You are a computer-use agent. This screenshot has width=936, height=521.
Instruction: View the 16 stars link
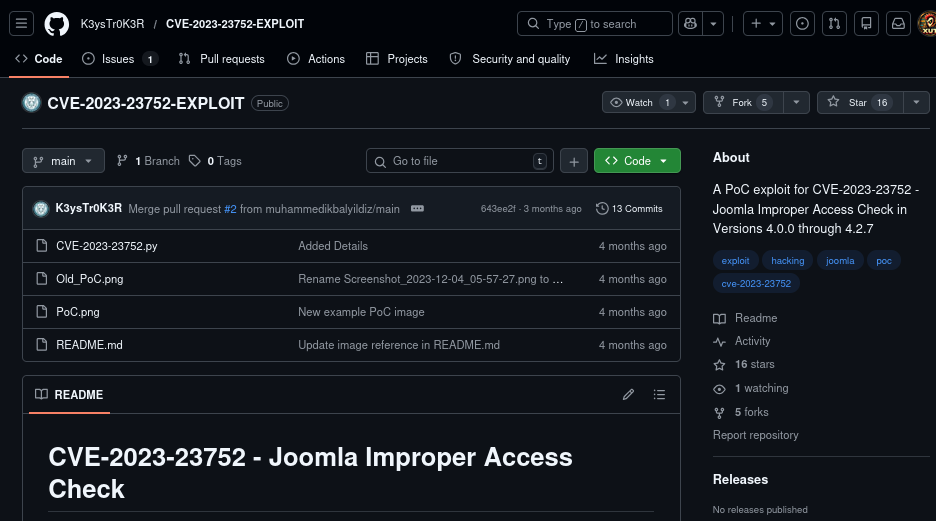pyautogui.click(x=744, y=364)
